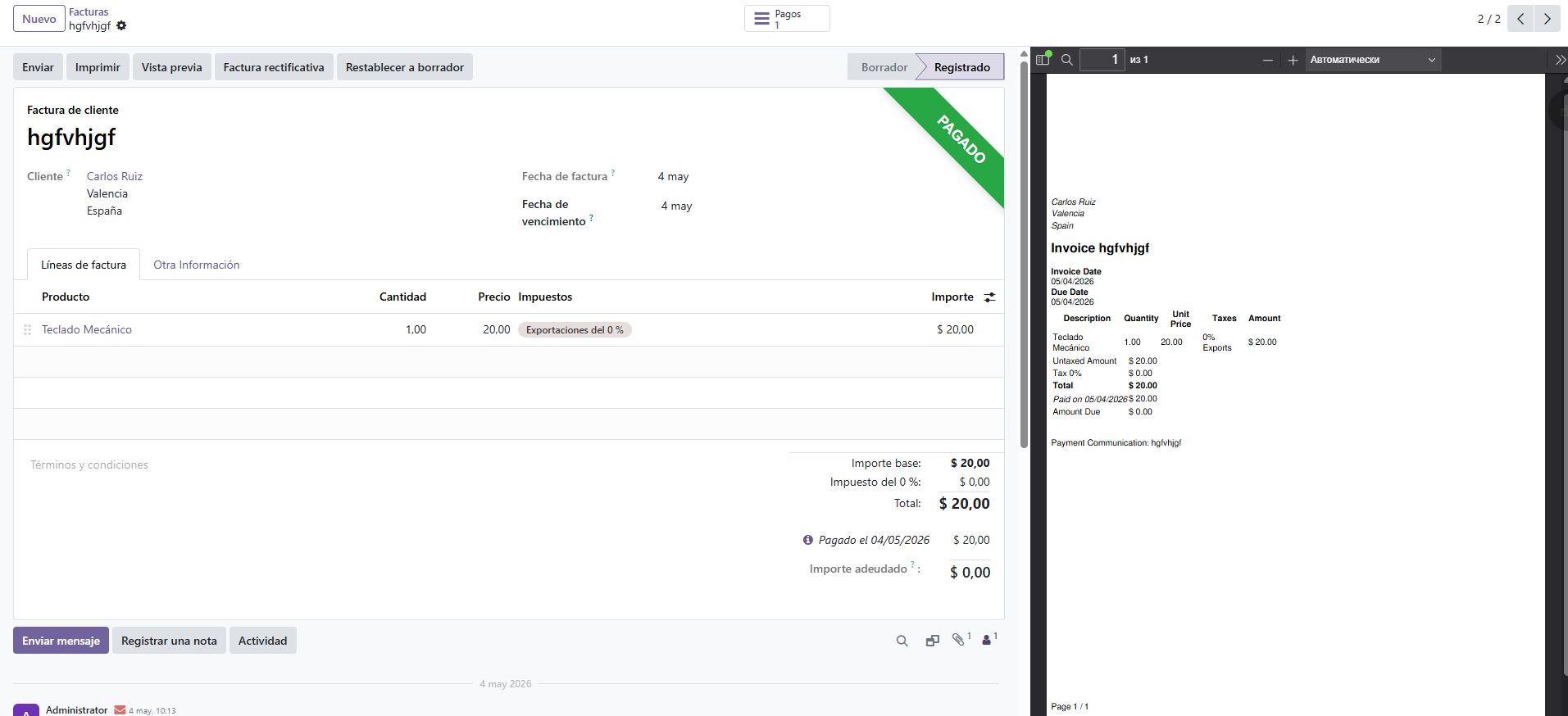
Task: Click the Restablecer a borrador button
Action: click(x=405, y=67)
